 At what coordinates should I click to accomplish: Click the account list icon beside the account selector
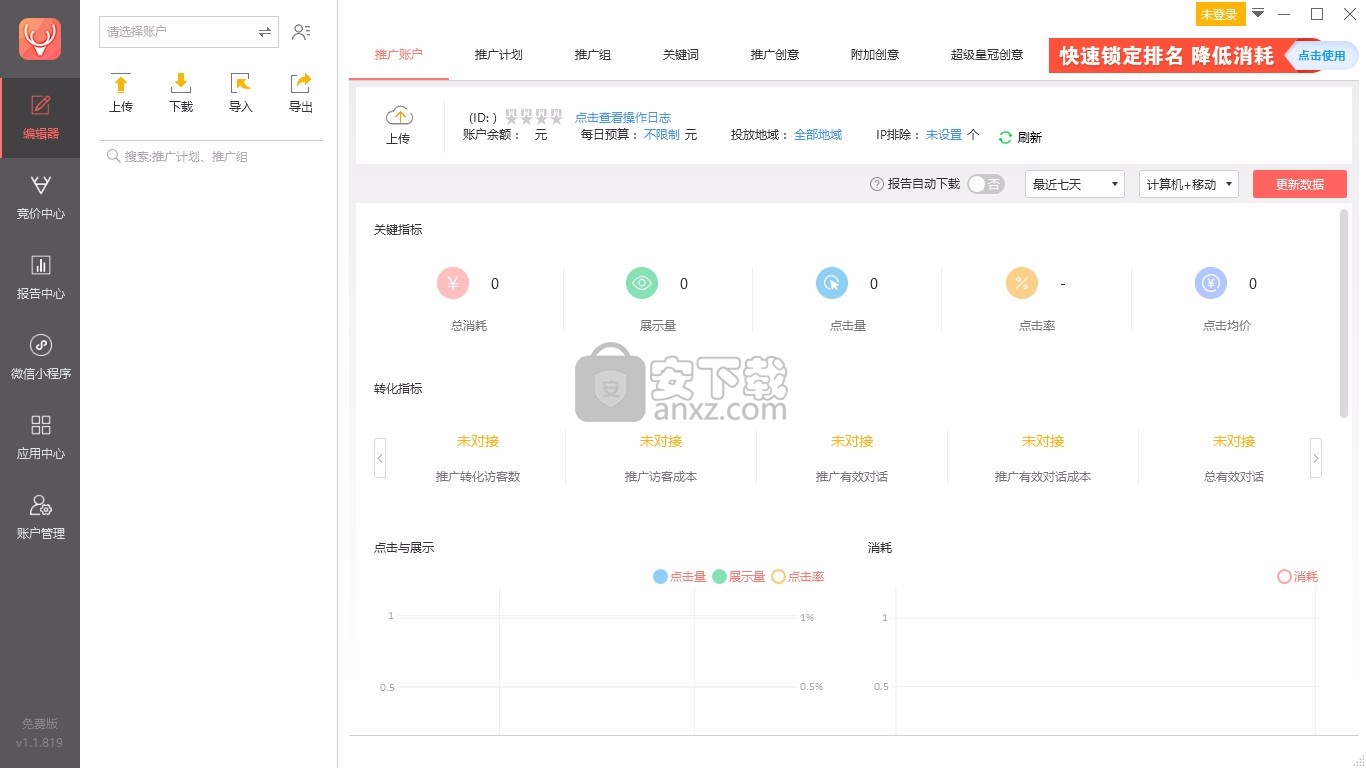[x=301, y=32]
